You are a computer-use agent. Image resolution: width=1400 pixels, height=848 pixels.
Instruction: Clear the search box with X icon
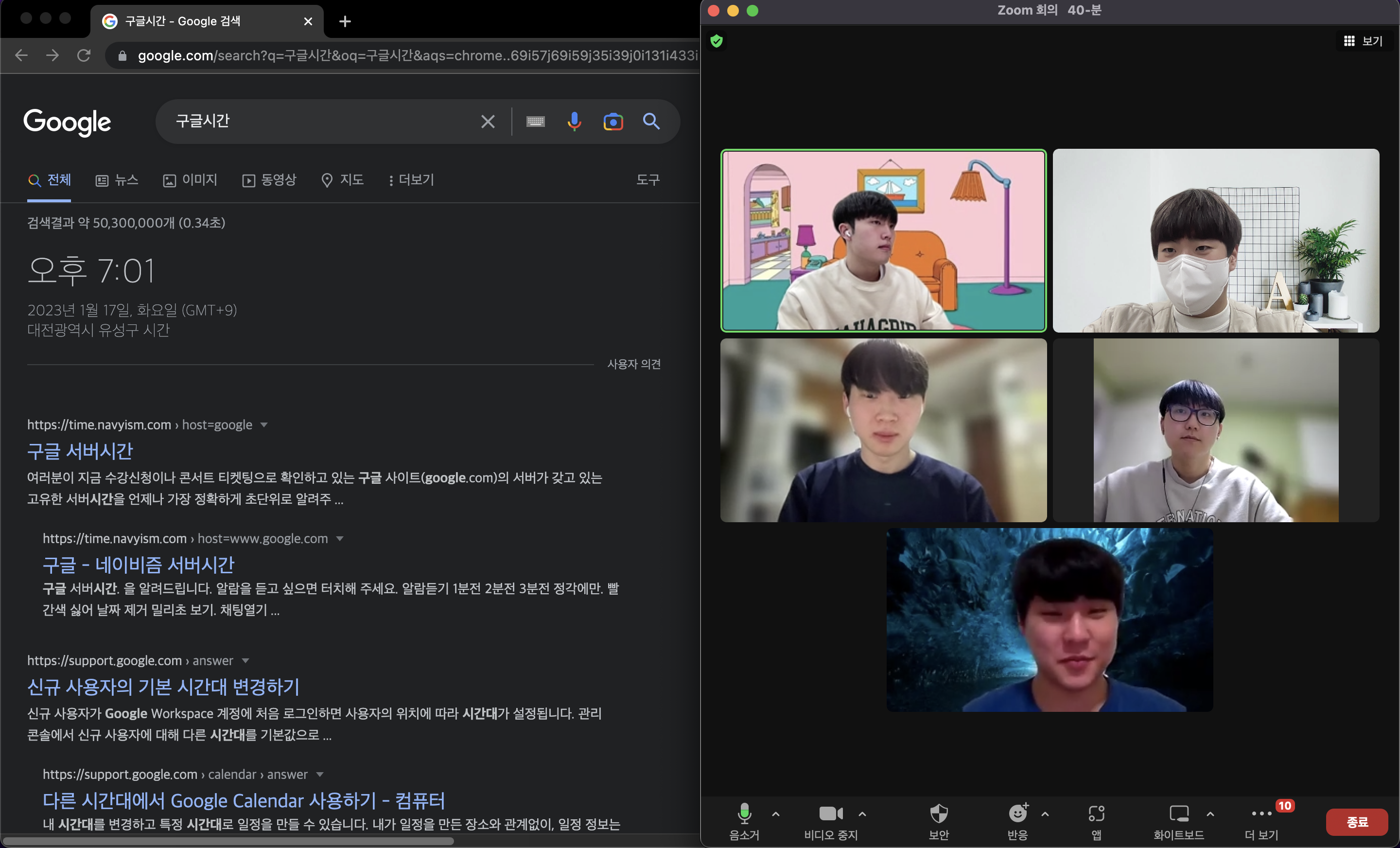pyautogui.click(x=488, y=122)
